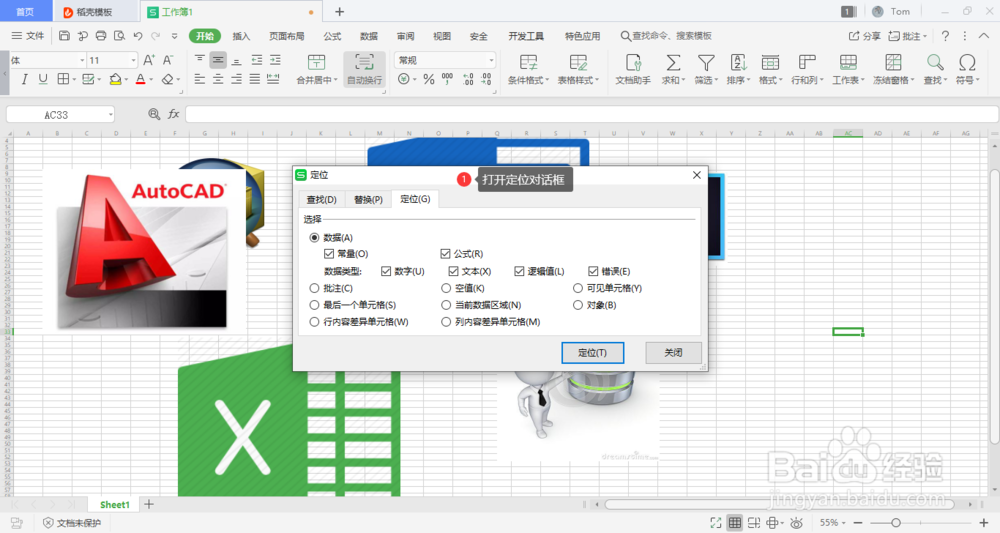1000x533 pixels.
Task: Uncheck the Constants (常量) checkbox
Action: pyautogui.click(x=329, y=254)
